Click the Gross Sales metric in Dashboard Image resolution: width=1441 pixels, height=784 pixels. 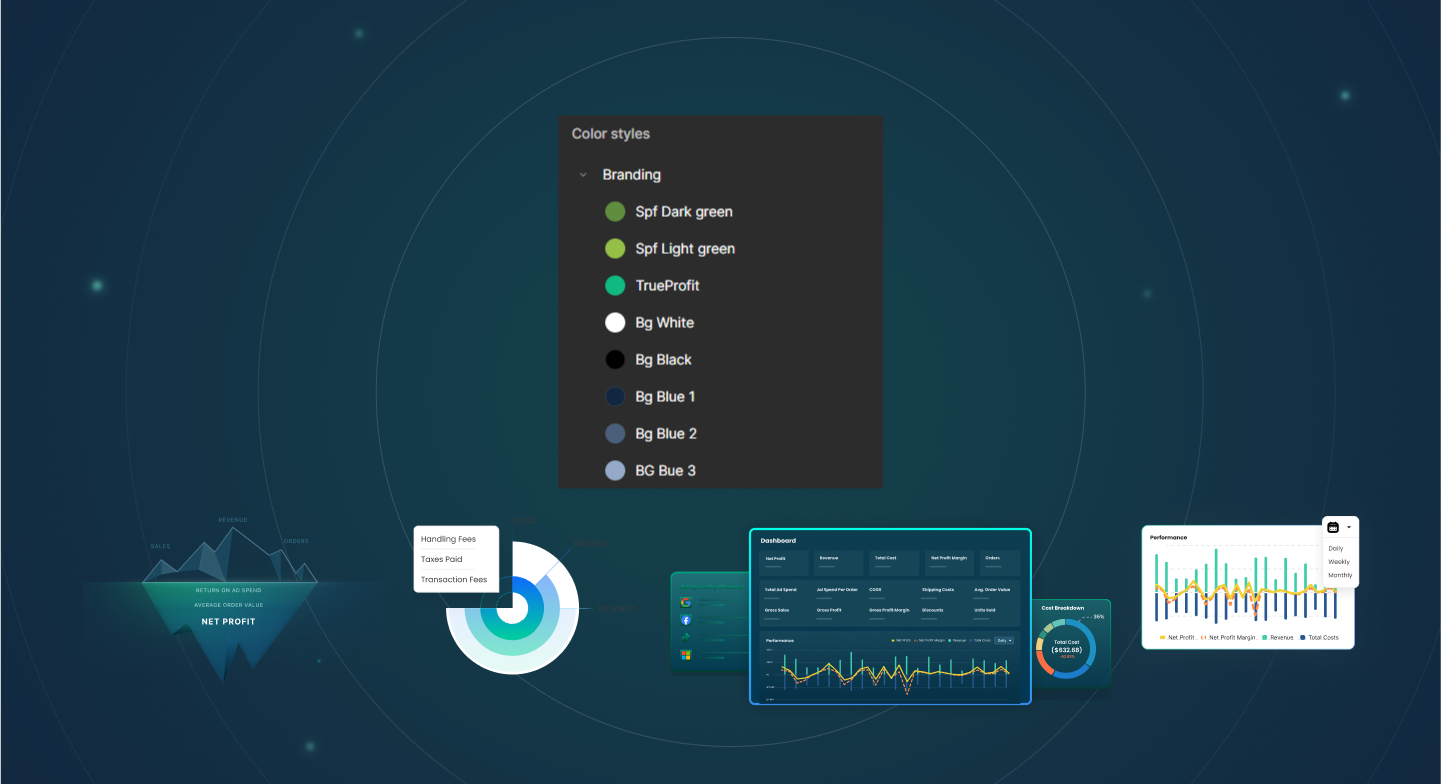(x=777, y=610)
